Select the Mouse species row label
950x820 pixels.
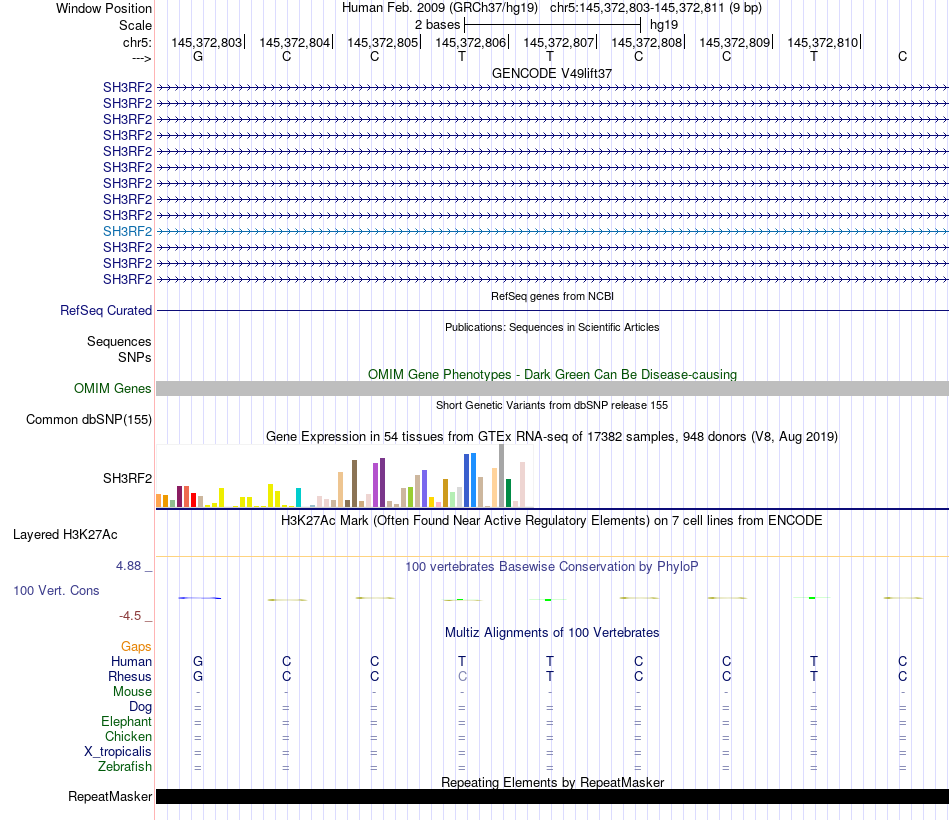pos(132,692)
